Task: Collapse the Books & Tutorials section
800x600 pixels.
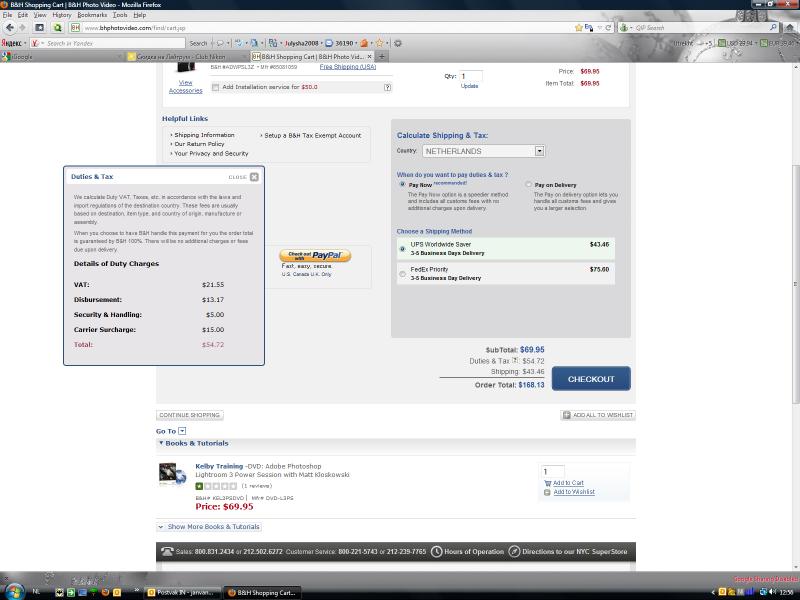Action: [161, 443]
